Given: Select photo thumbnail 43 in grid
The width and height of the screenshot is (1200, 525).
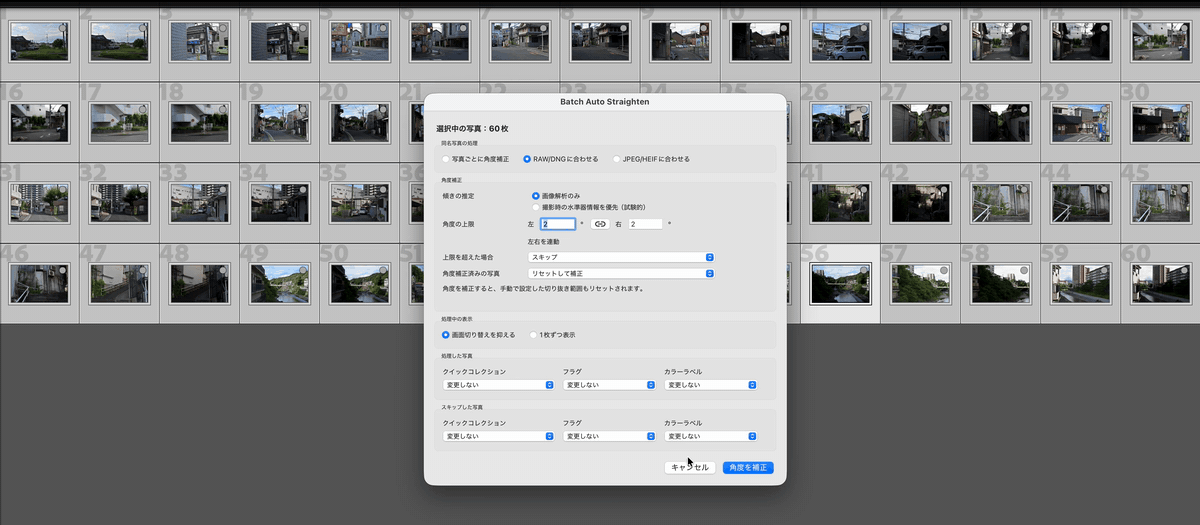Looking at the screenshot, I should [x=999, y=202].
